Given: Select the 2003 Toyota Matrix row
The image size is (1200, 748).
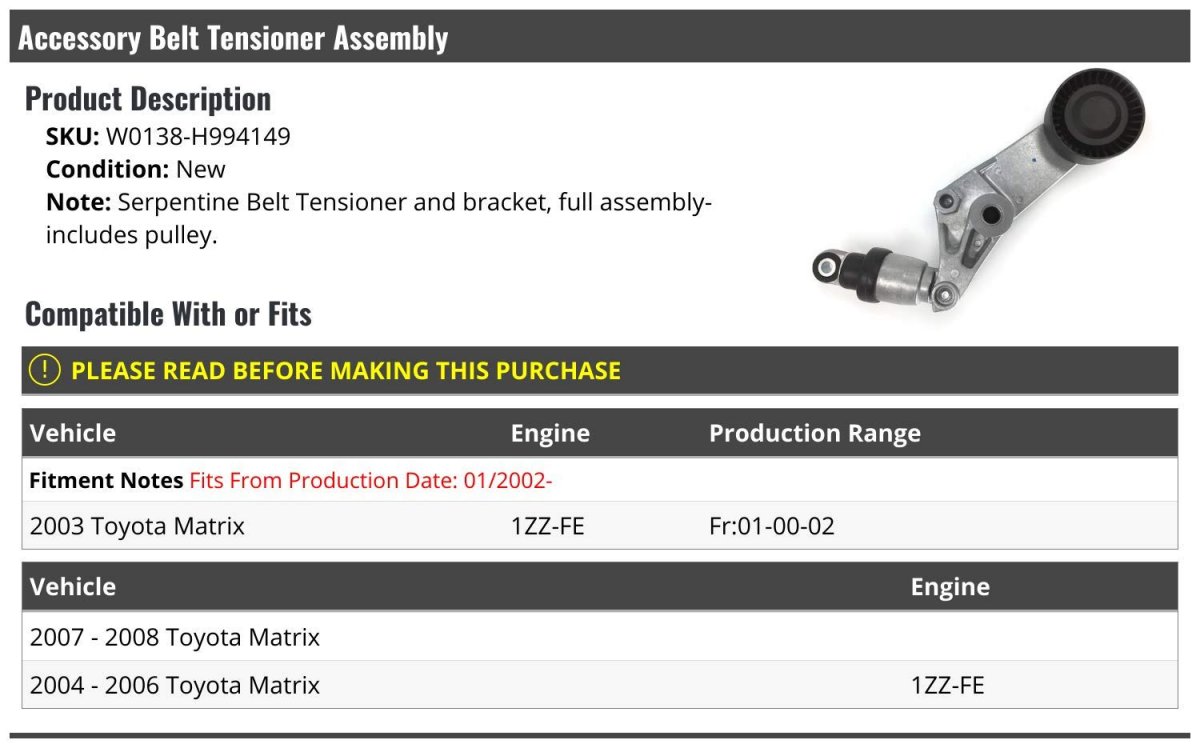Looking at the screenshot, I should 137,526.
